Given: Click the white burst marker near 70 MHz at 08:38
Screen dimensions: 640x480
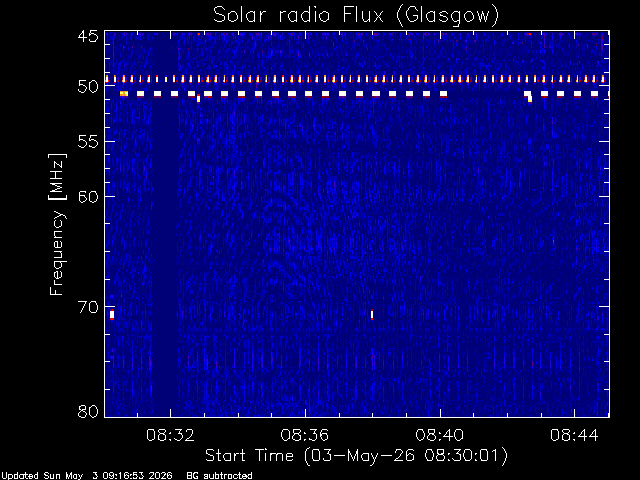Looking at the screenshot, I should pos(372,315).
